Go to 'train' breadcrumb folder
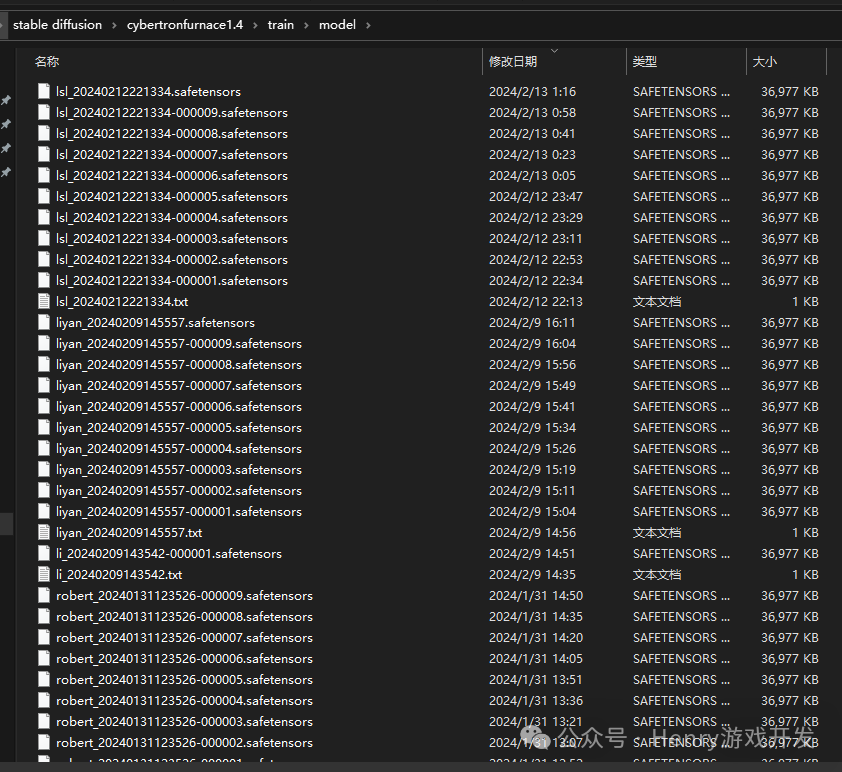The image size is (842, 772). [x=281, y=25]
